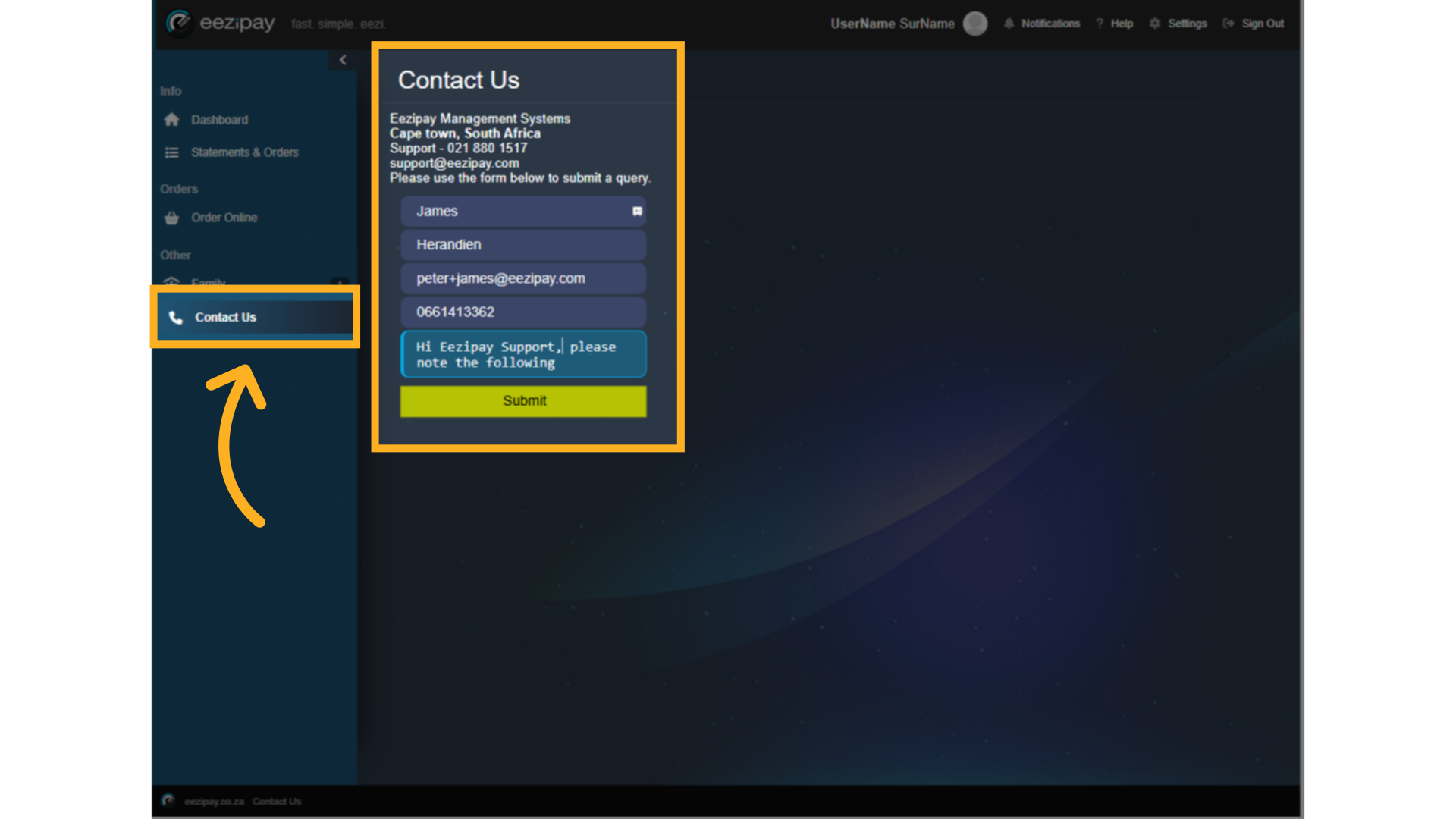Screen dimensions: 1456x819
Task: Click the eezipay logo icon
Action: [x=179, y=23]
